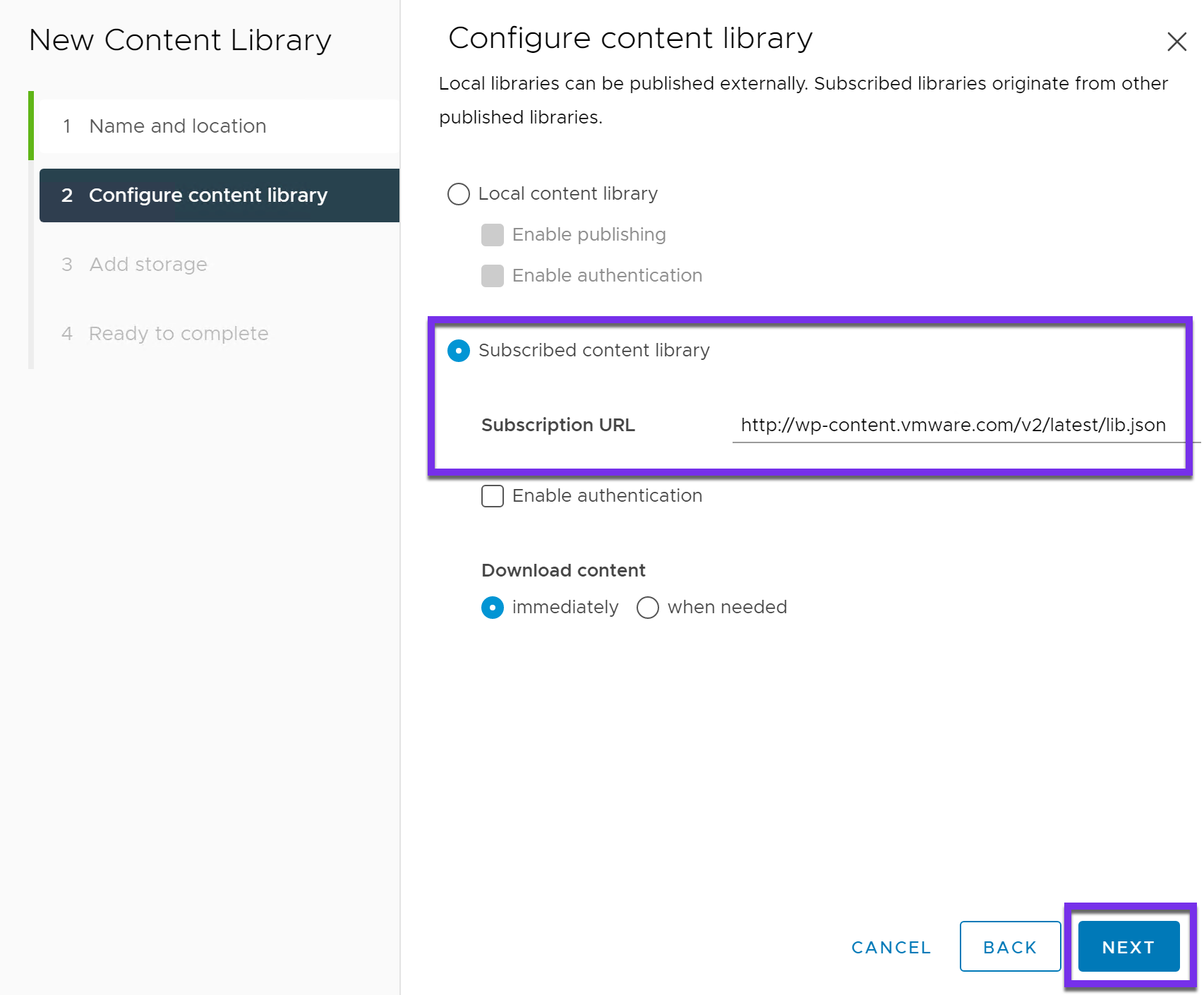Click the Subscribed content library radio indicator
This screenshot has height=995, width=1204.
(x=459, y=351)
